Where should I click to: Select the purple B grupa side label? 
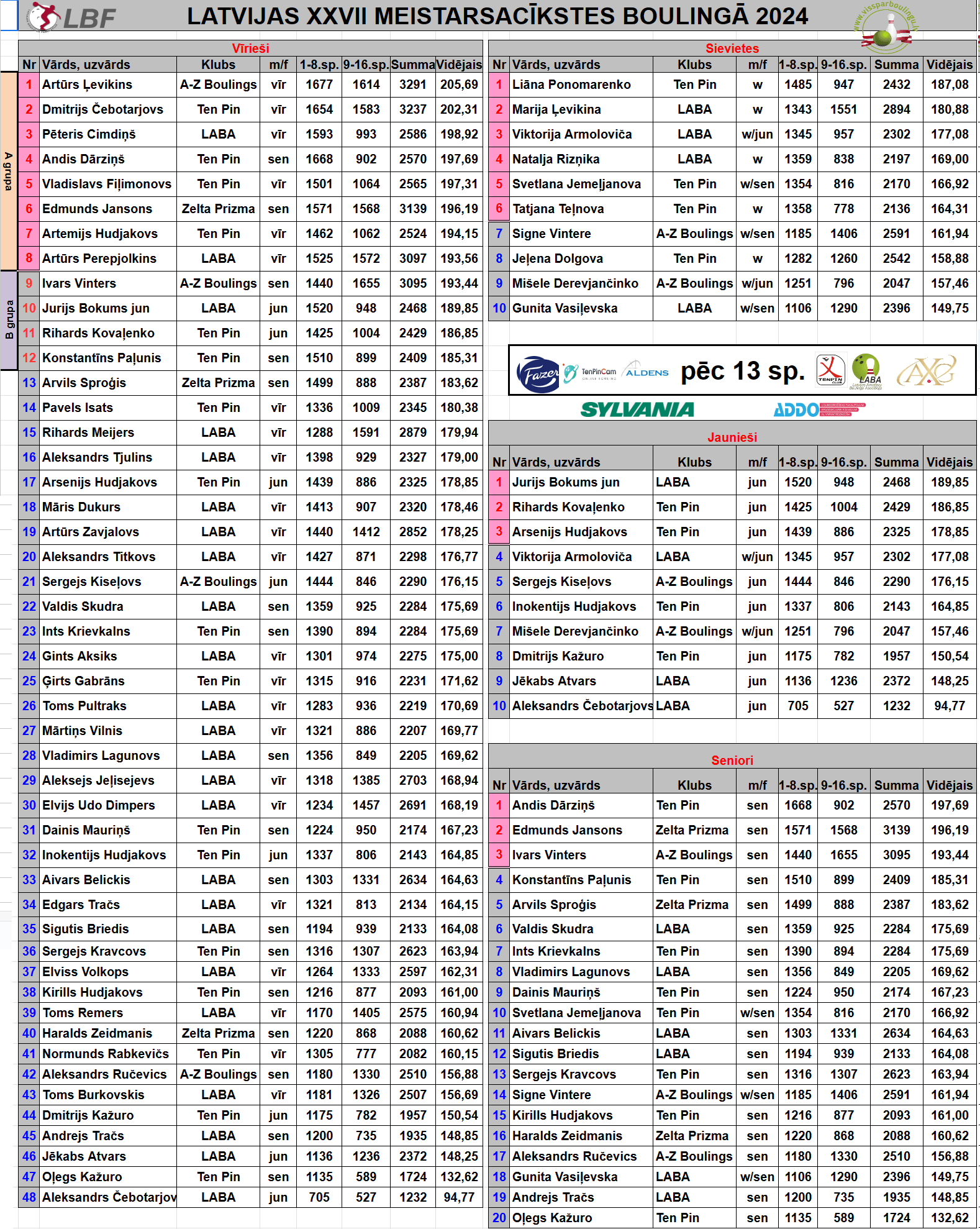click(x=9, y=320)
